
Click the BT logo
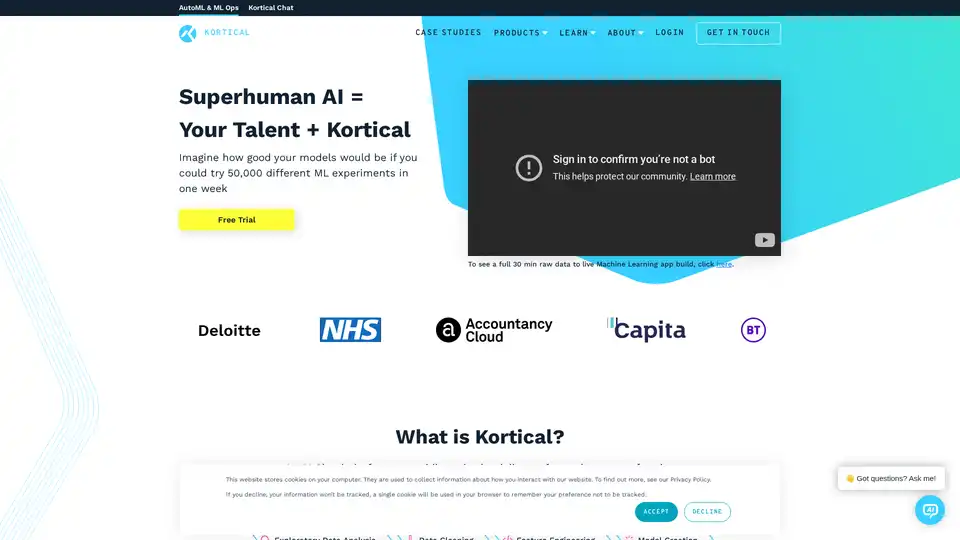click(x=753, y=330)
